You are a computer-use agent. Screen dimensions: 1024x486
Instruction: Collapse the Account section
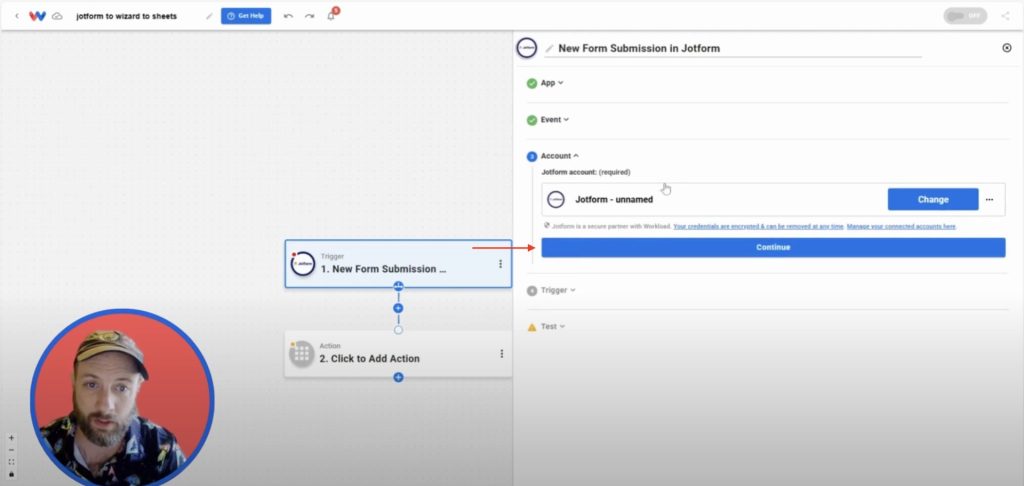(x=560, y=156)
